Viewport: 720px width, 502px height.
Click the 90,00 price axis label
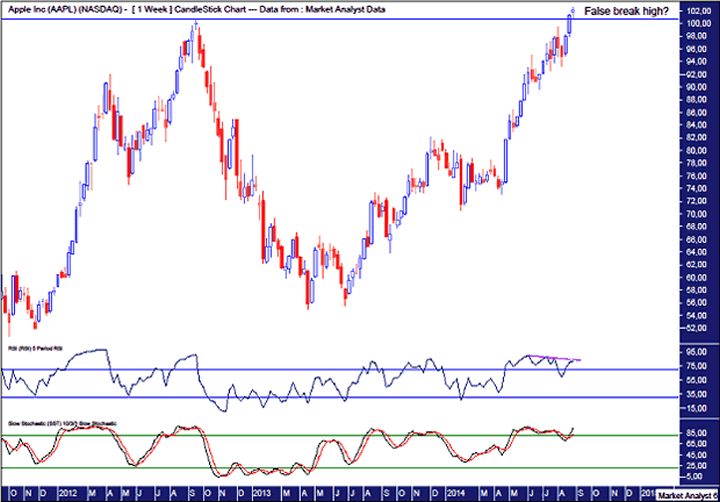point(697,87)
